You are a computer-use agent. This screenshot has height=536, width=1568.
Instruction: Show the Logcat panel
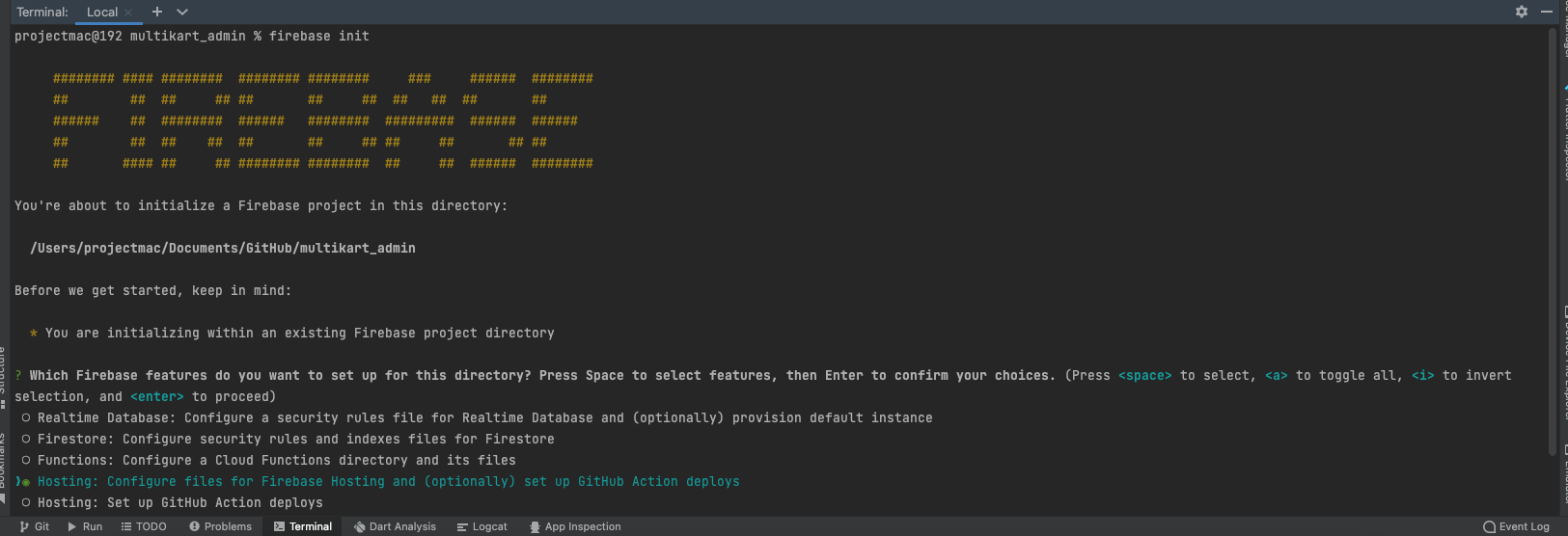[482, 526]
